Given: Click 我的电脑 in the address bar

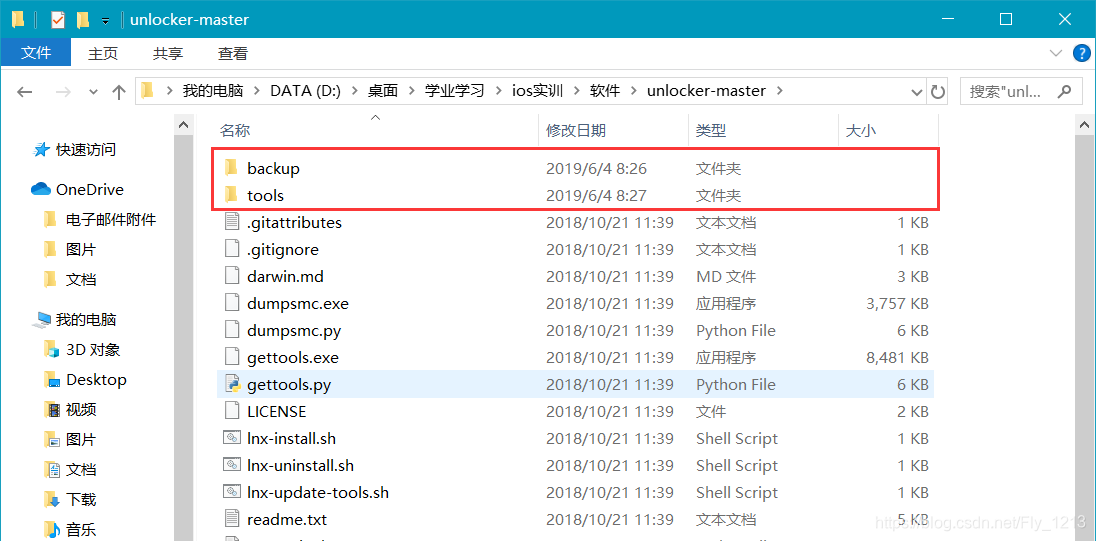Looking at the screenshot, I should [x=212, y=91].
